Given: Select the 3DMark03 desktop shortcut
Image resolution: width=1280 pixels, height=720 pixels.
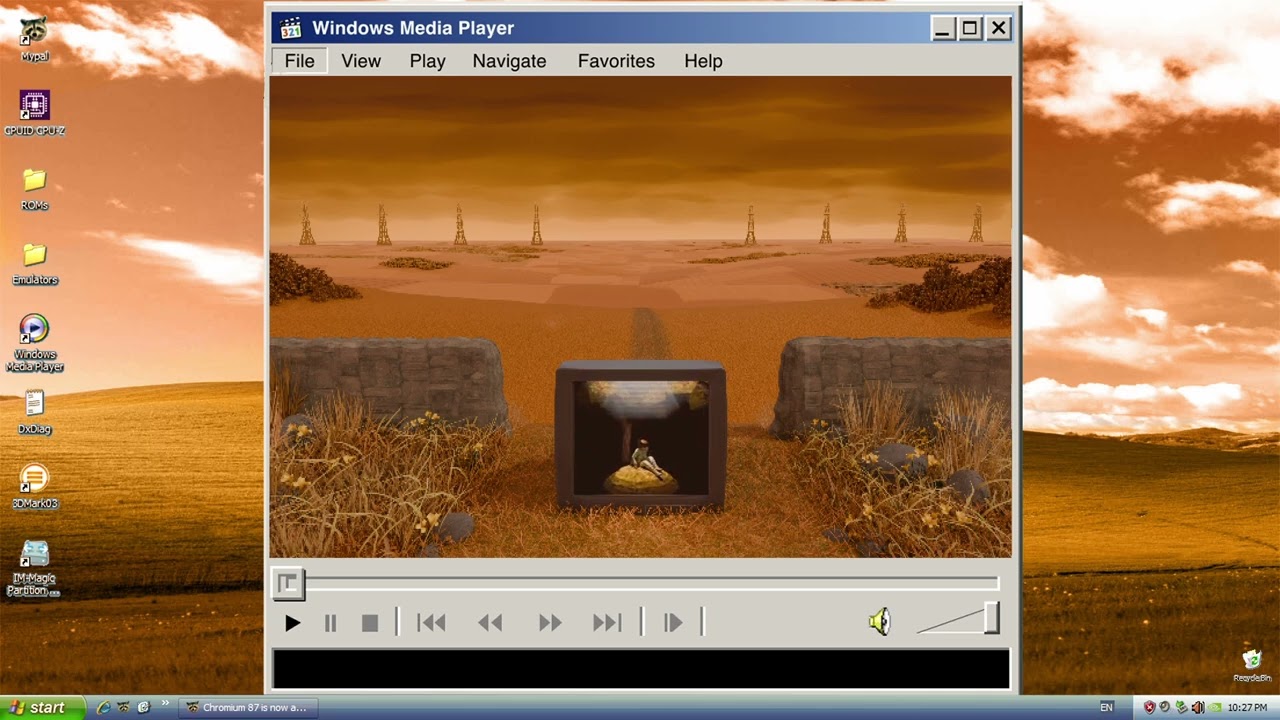Looking at the screenshot, I should (x=35, y=487).
